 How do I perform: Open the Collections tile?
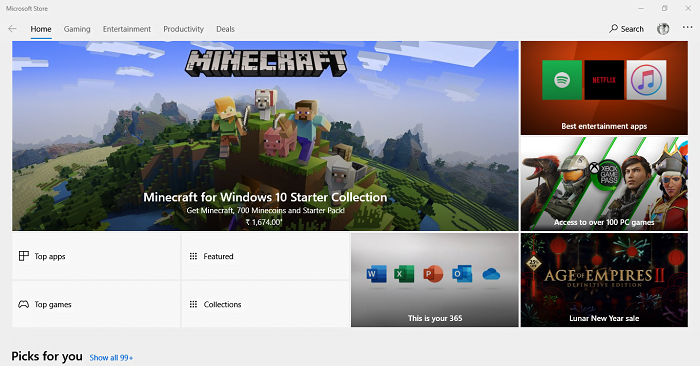click(265, 304)
